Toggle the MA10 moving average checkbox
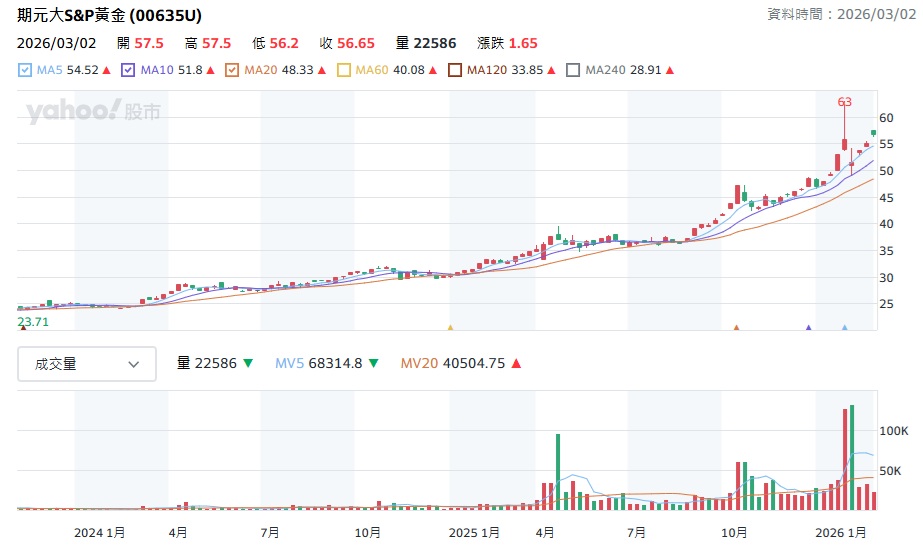923x547 pixels. pos(129,70)
